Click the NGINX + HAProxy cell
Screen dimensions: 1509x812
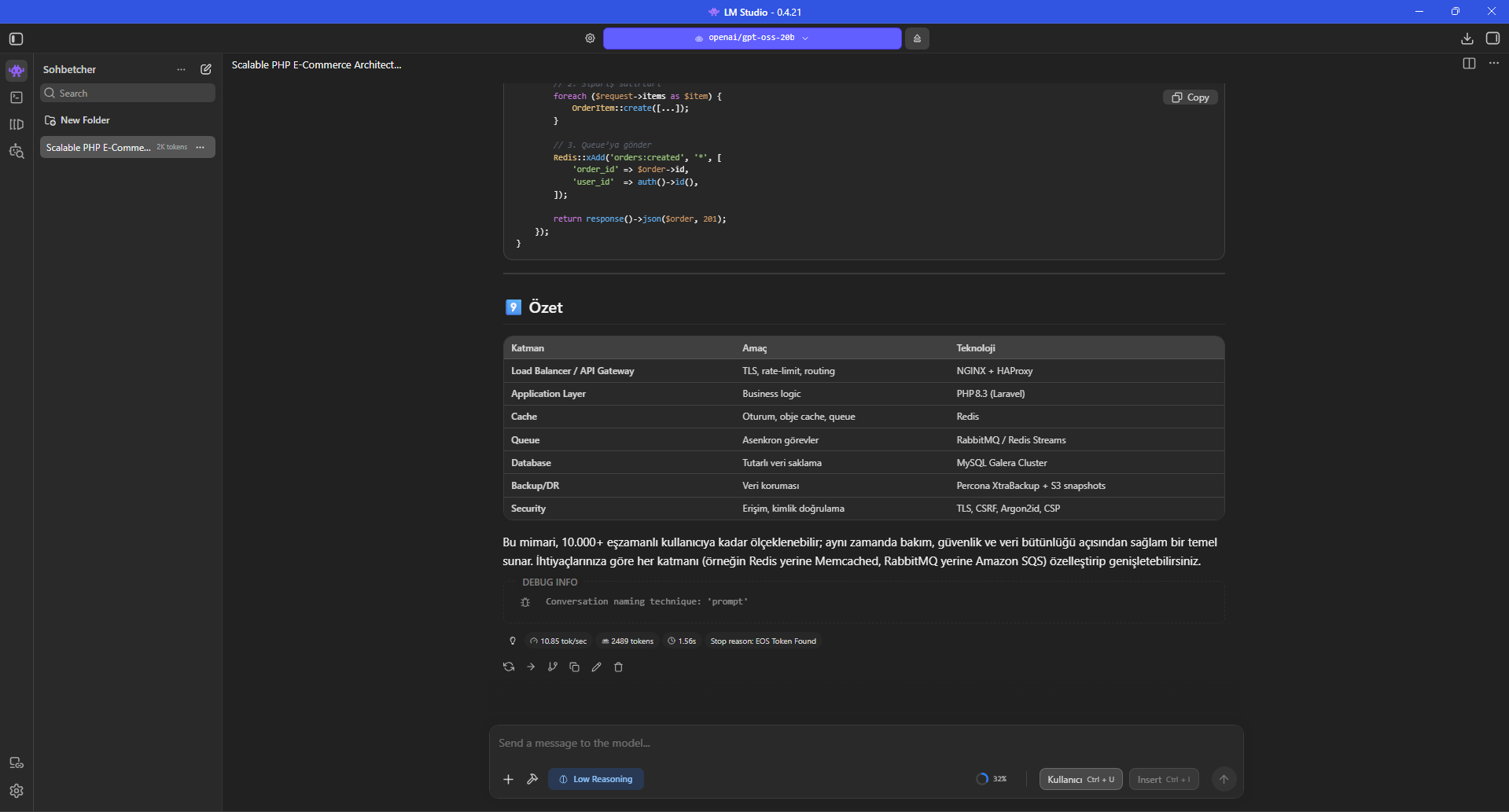(995, 371)
